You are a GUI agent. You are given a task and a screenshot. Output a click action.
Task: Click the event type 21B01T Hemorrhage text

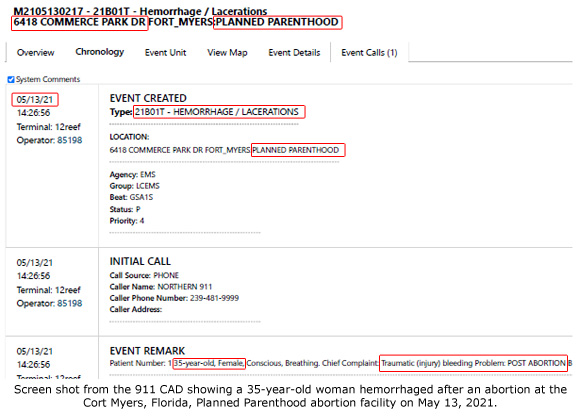point(217,112)
